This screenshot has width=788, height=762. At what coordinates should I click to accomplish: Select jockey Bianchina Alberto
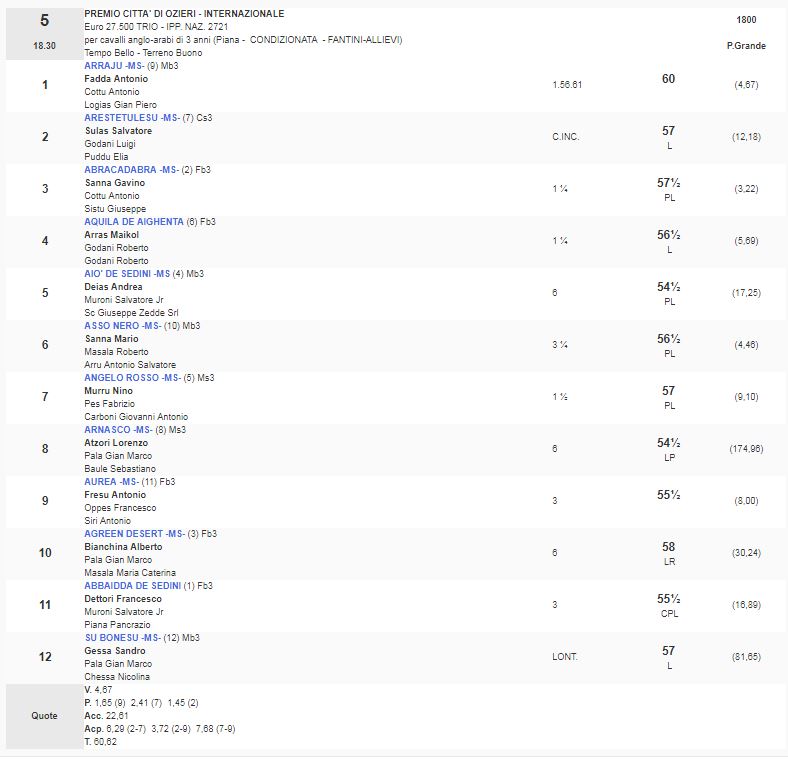point(123,547)
